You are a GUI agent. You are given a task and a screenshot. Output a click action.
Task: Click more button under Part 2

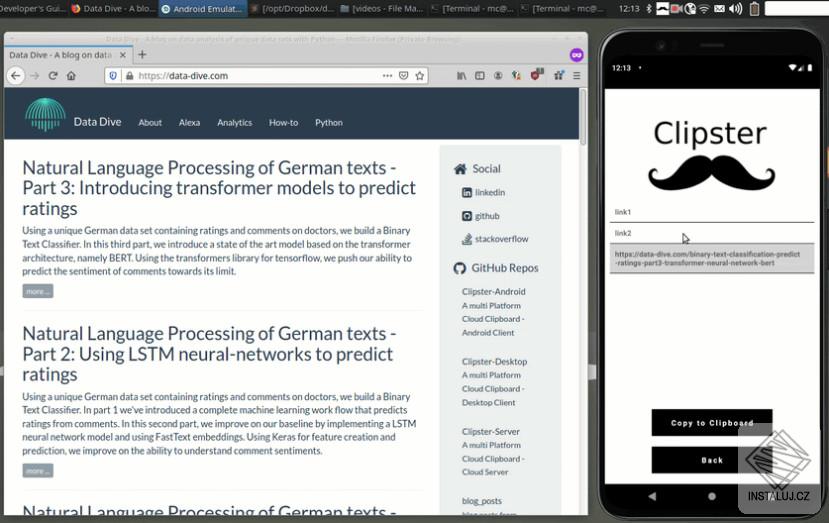38,471
